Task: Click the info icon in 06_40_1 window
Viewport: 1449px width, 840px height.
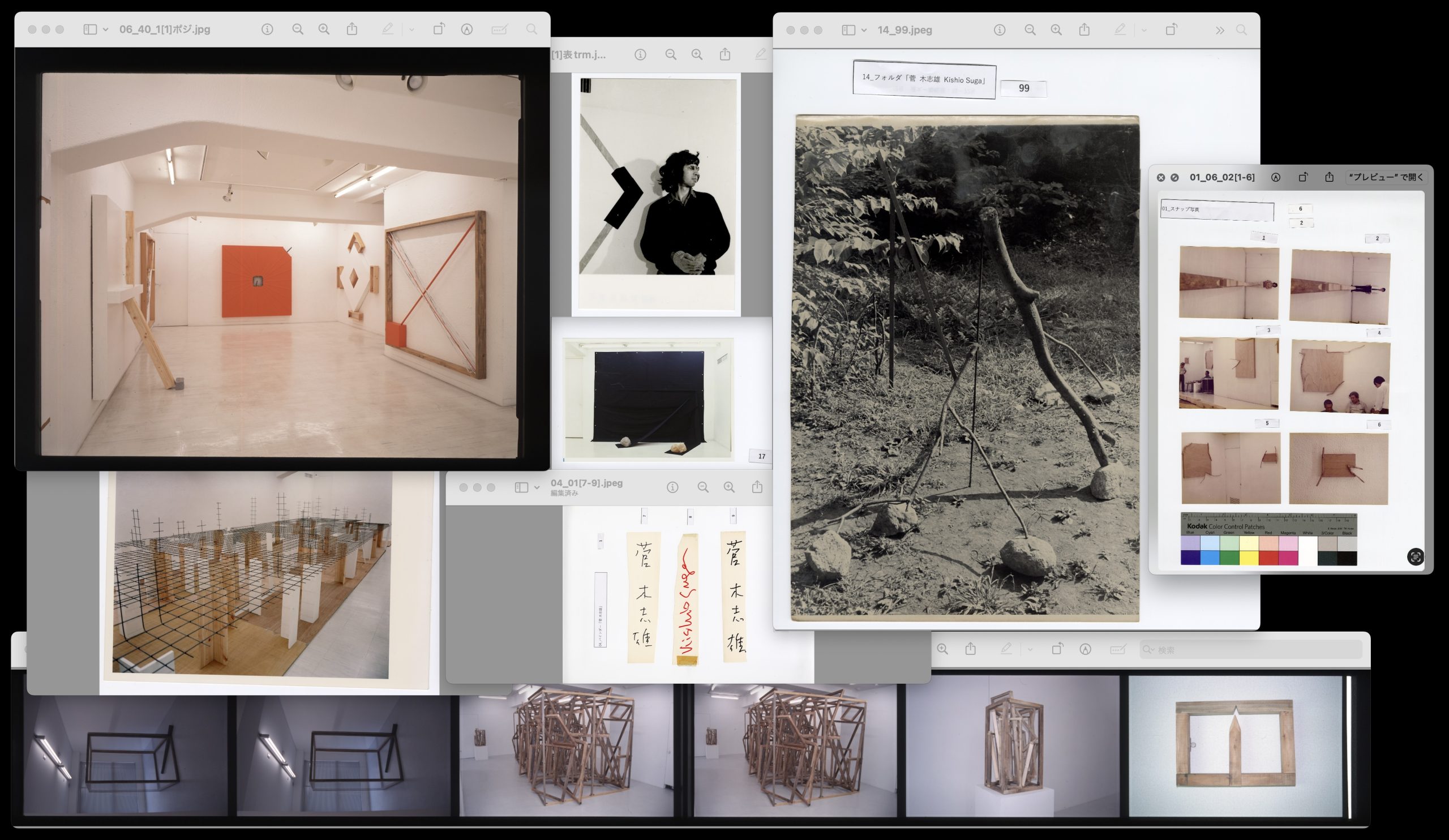Action: [267, 29]
